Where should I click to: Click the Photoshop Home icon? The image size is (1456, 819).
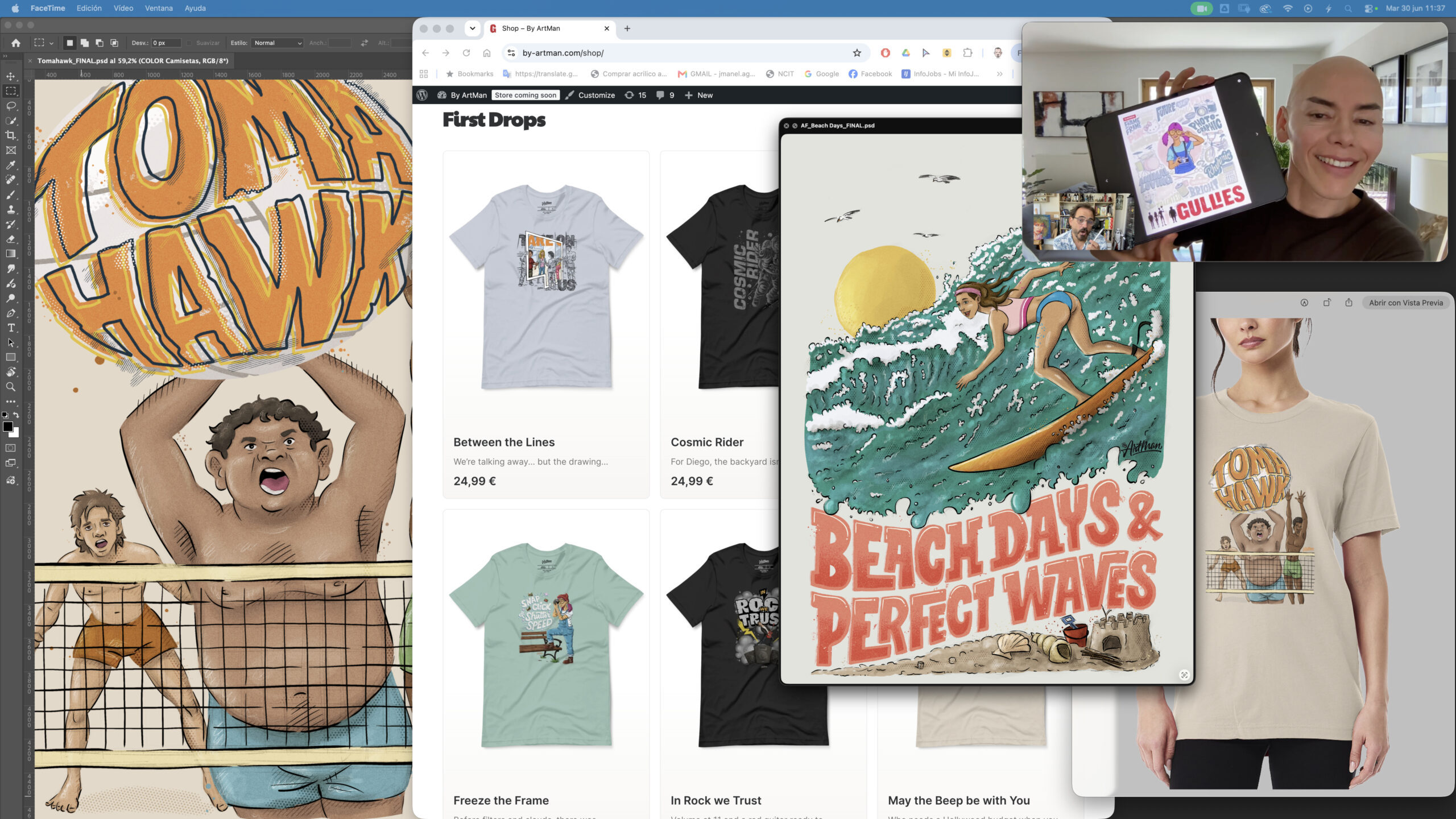(x=16, y=43)
